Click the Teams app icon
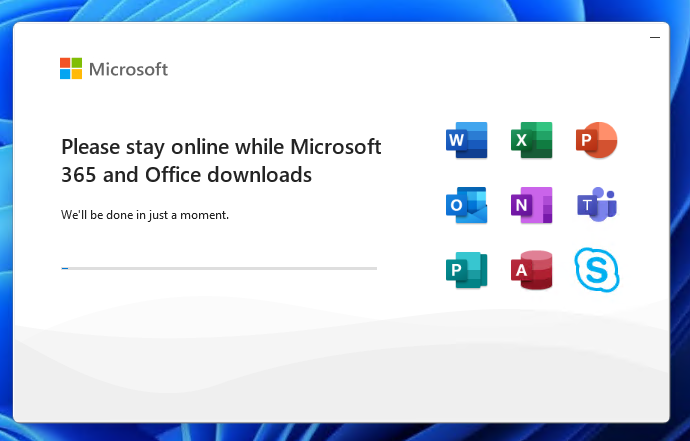 click(597, 204)
